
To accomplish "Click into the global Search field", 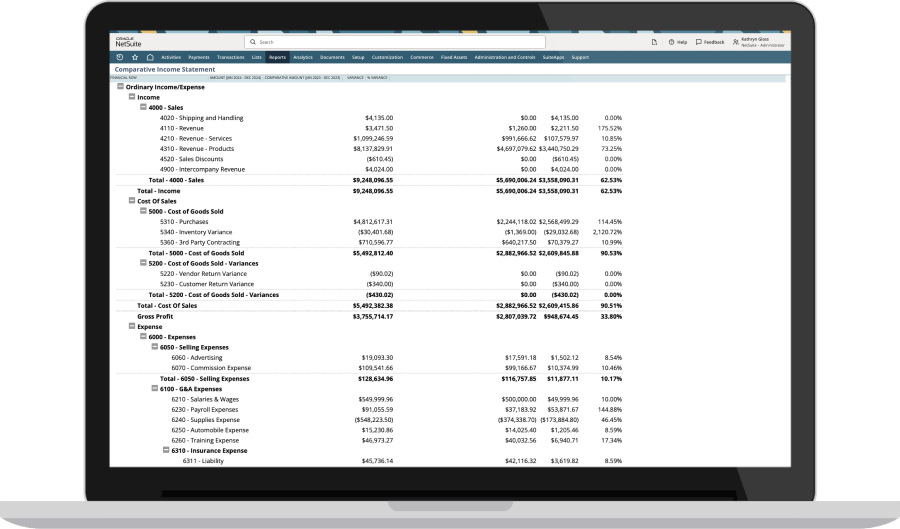I will 395,42.
